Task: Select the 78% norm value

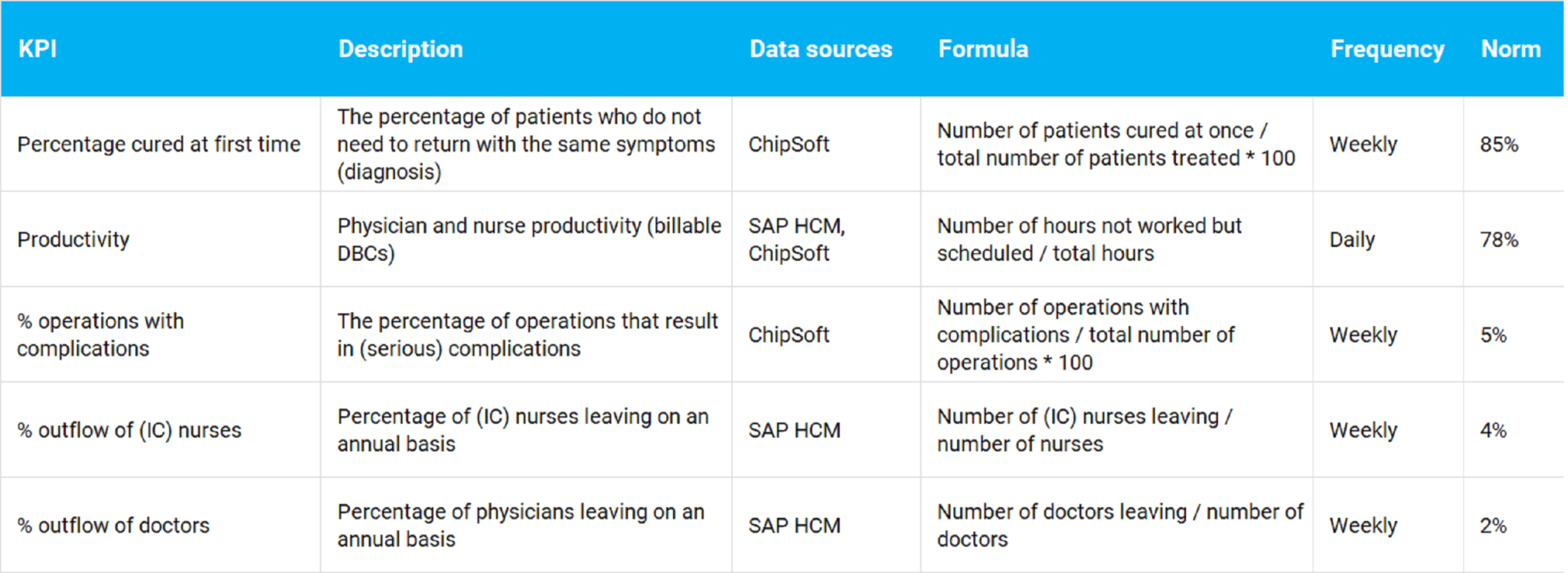Action: 1498,239
